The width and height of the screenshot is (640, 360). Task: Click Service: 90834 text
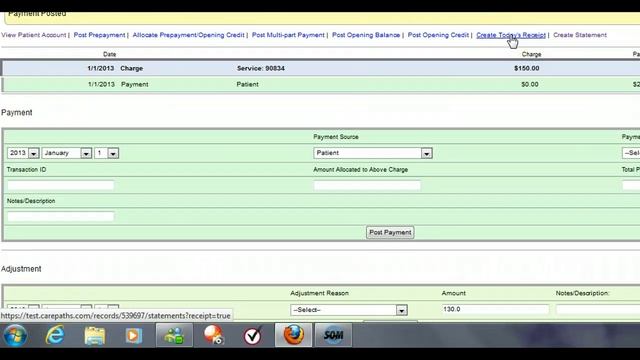tap(260, 69)
